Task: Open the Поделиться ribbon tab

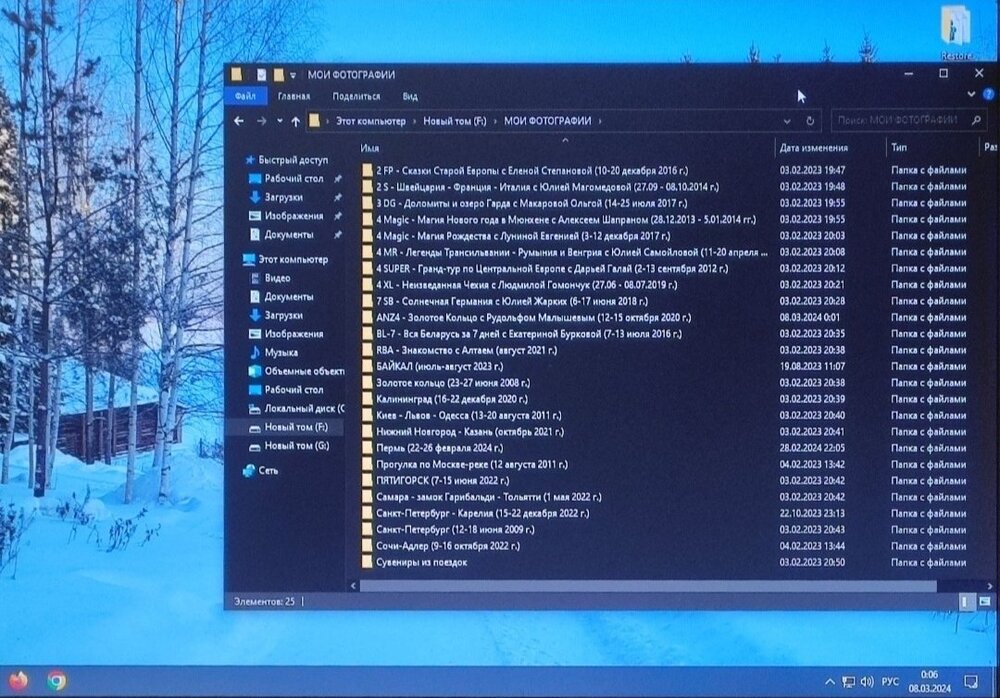Action: tap(356, 96)
